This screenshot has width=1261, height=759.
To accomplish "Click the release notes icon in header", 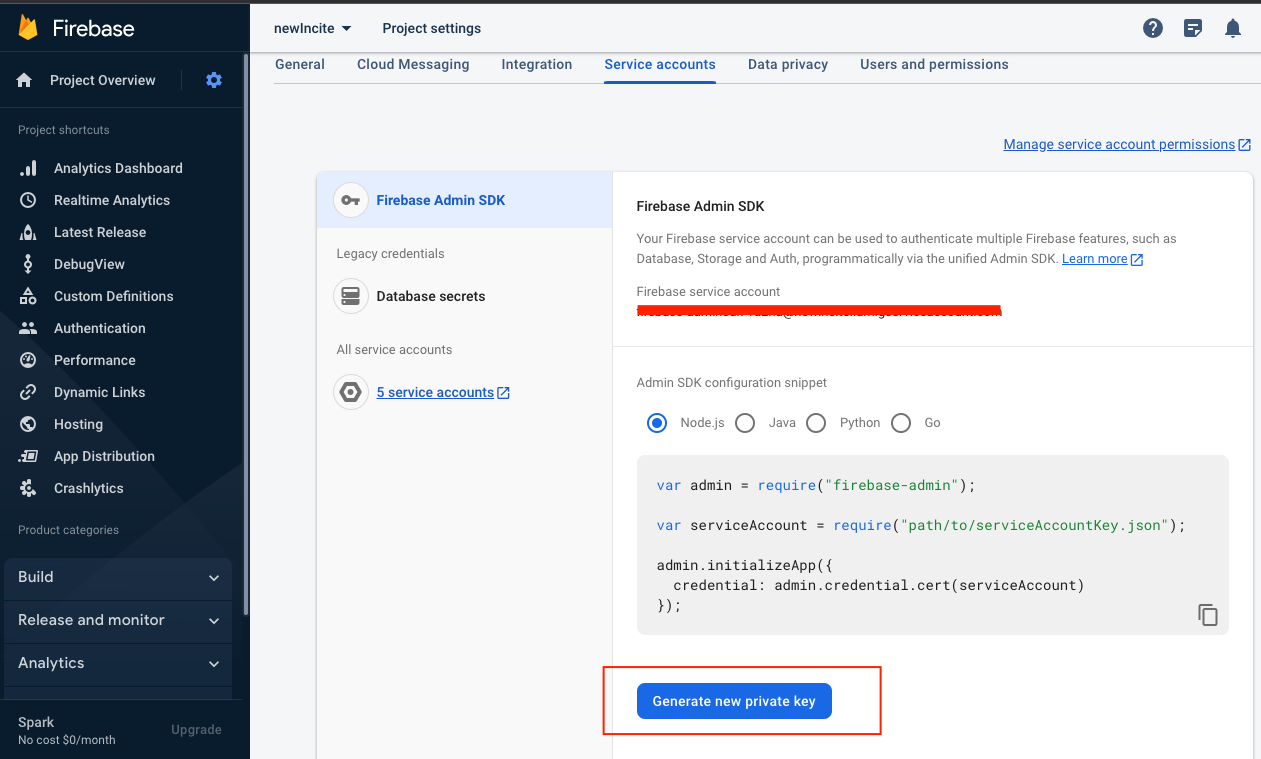I will point(1193,28).
